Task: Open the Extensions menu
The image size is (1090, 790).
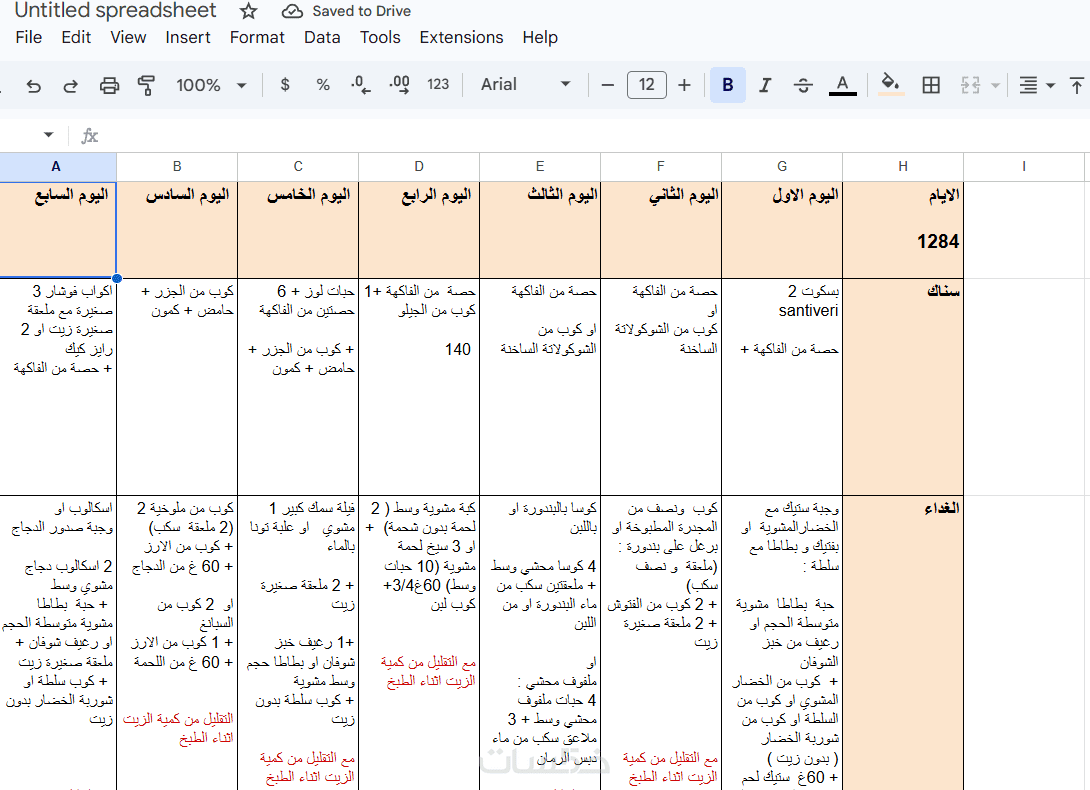Action: click(461, 38)
